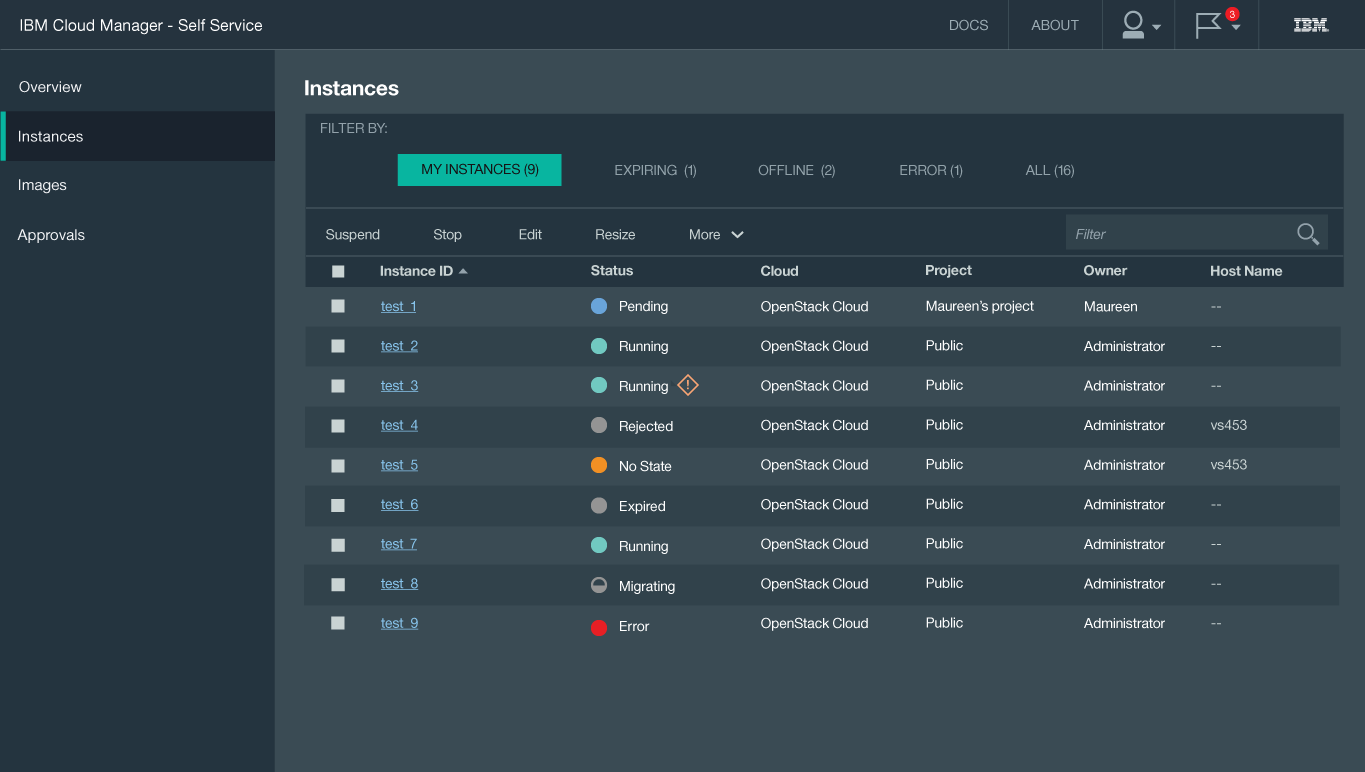This screenshot has width=1365, height=772.
Task: Tick the checkbox for test_4
Action: coord(338,425)
